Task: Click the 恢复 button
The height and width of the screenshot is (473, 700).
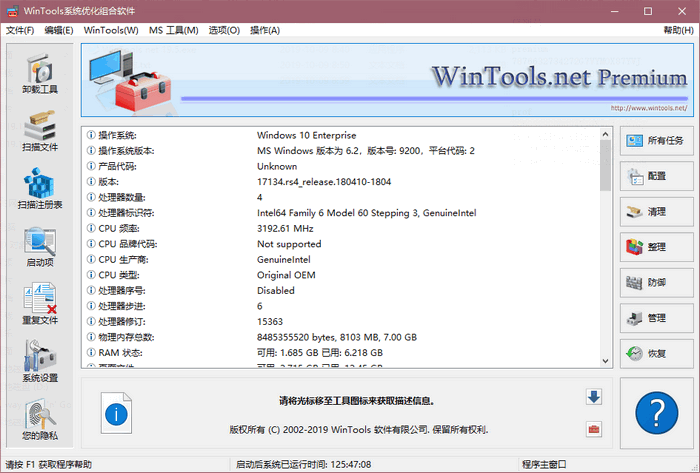Action: point(656,353)
